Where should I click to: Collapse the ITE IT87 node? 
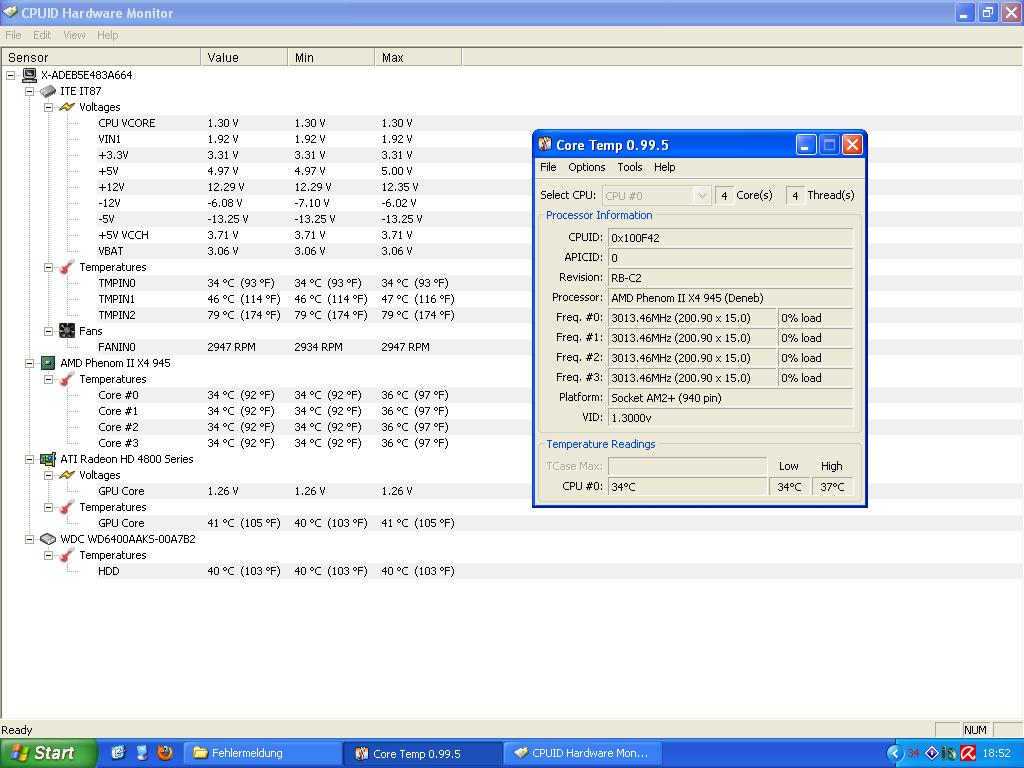click(29, 91)
